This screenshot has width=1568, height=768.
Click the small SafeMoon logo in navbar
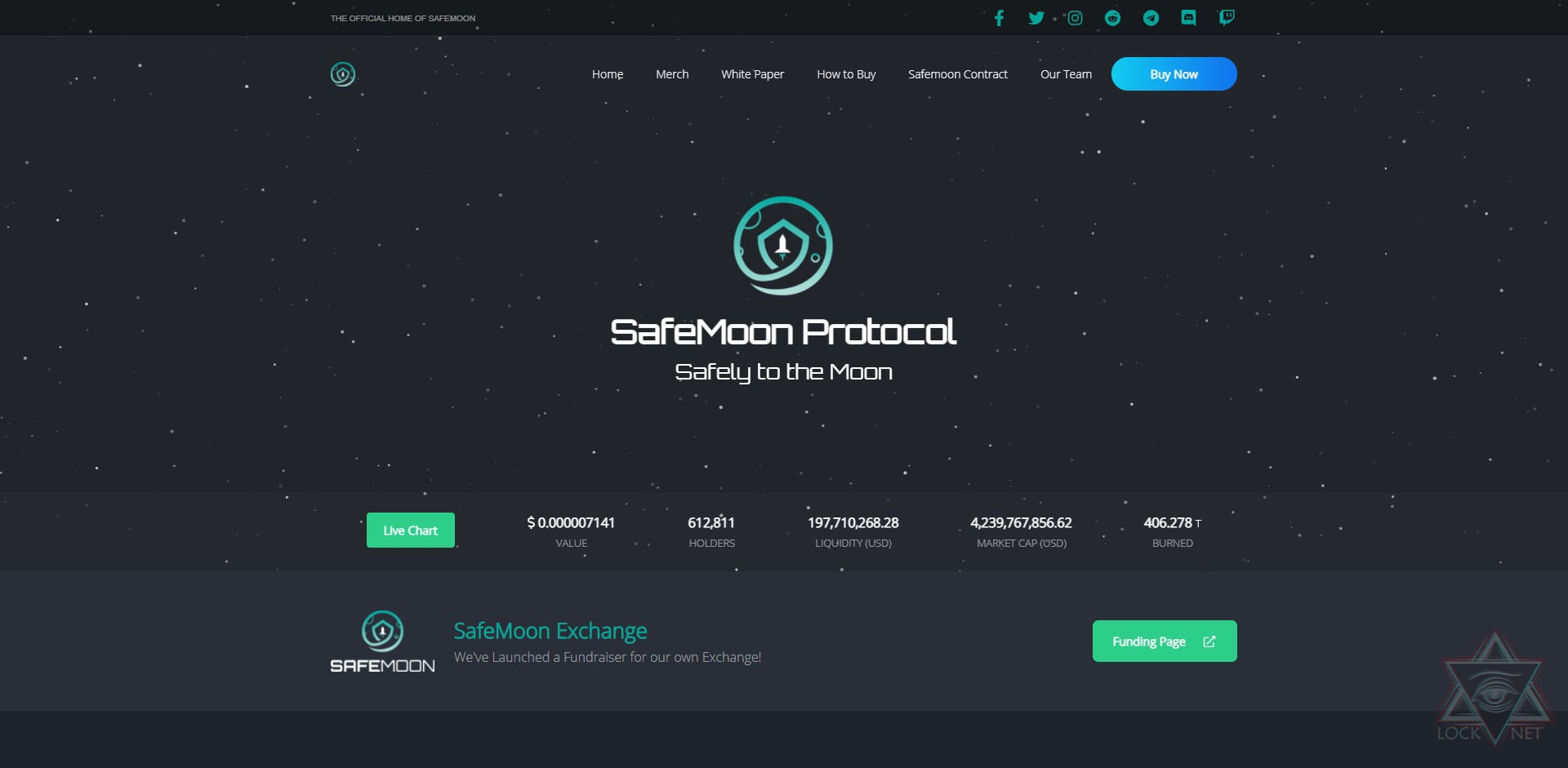click(x=343, y=74)
